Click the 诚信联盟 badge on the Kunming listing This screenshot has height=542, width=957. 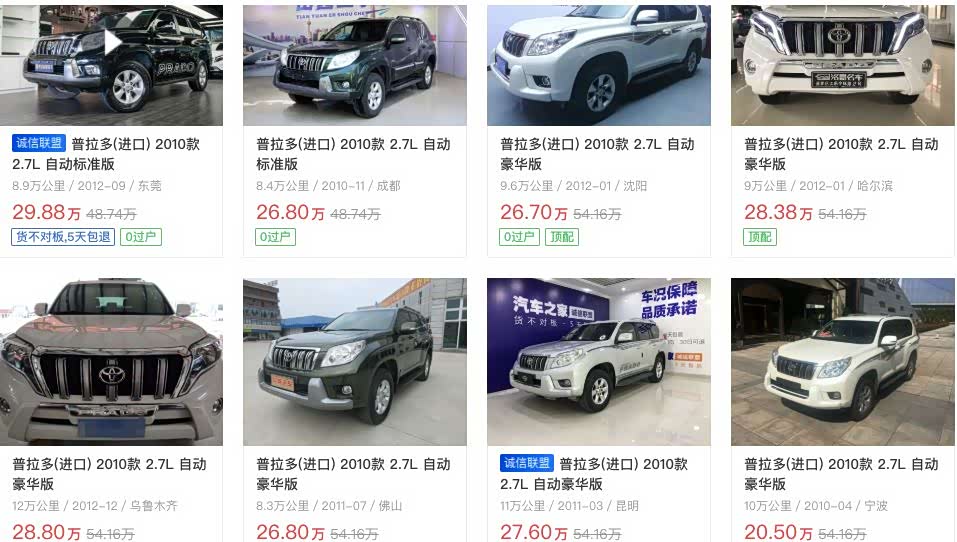click(527, 463)
